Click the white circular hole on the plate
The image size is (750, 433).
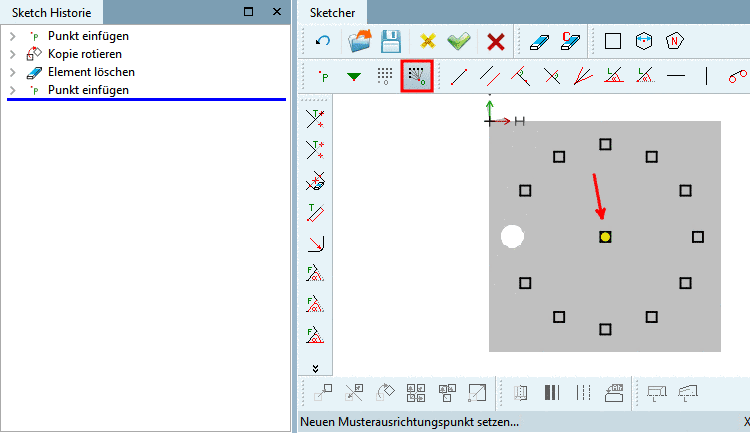[x=512, y=236]
